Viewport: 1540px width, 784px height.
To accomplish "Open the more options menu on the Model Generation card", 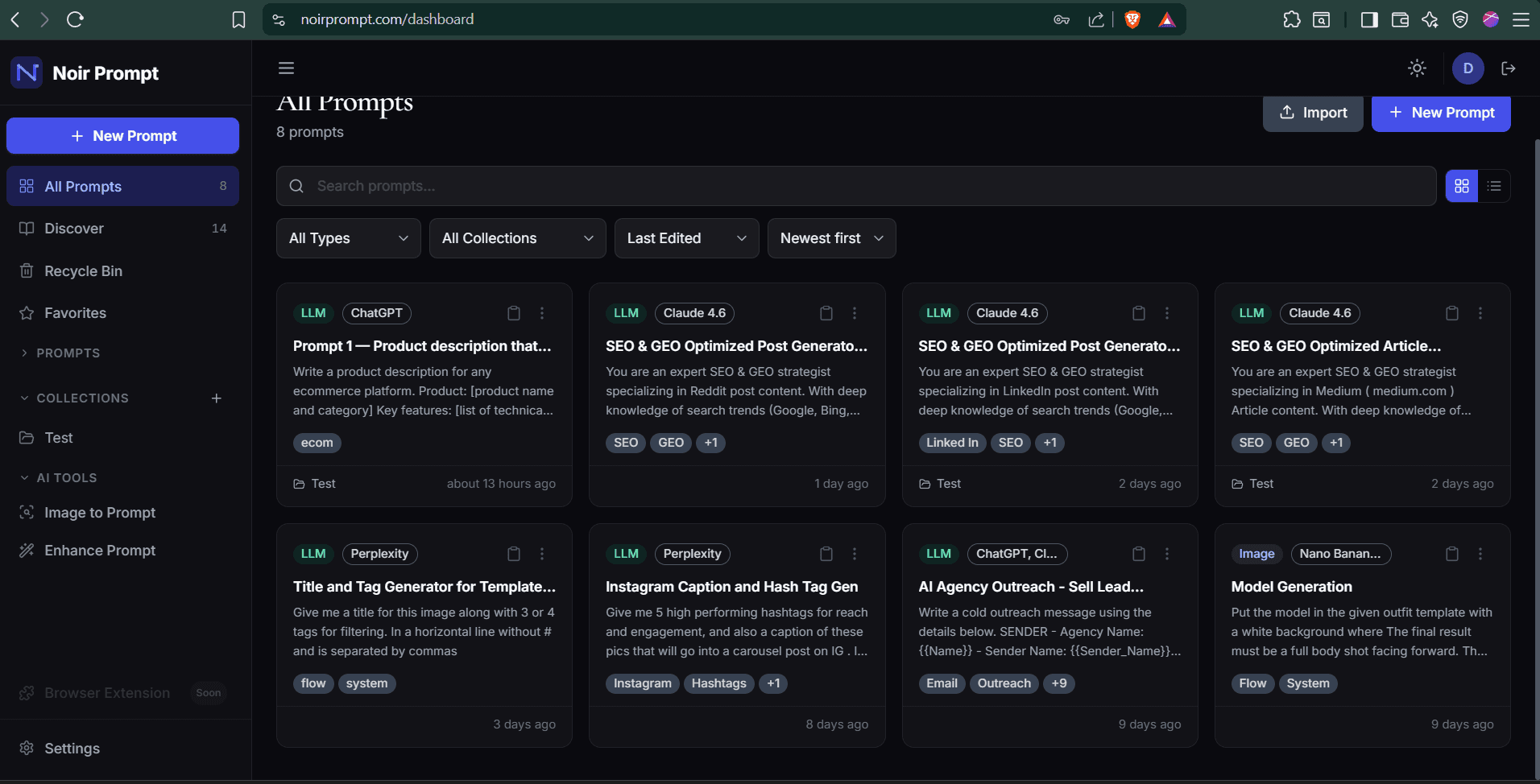I will (x=1480, y=554).
